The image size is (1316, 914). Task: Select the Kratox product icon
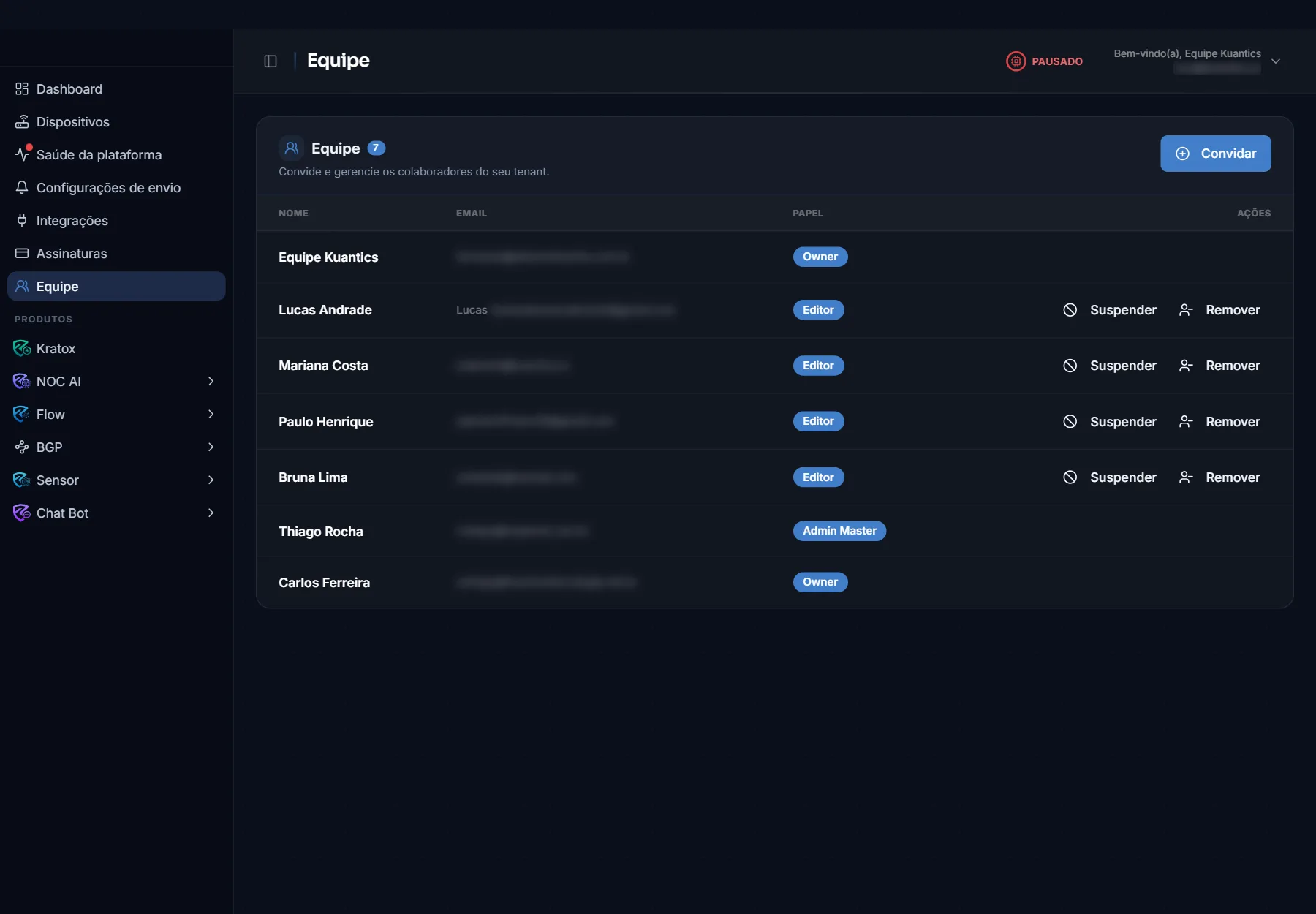click(x=22, y=349)
